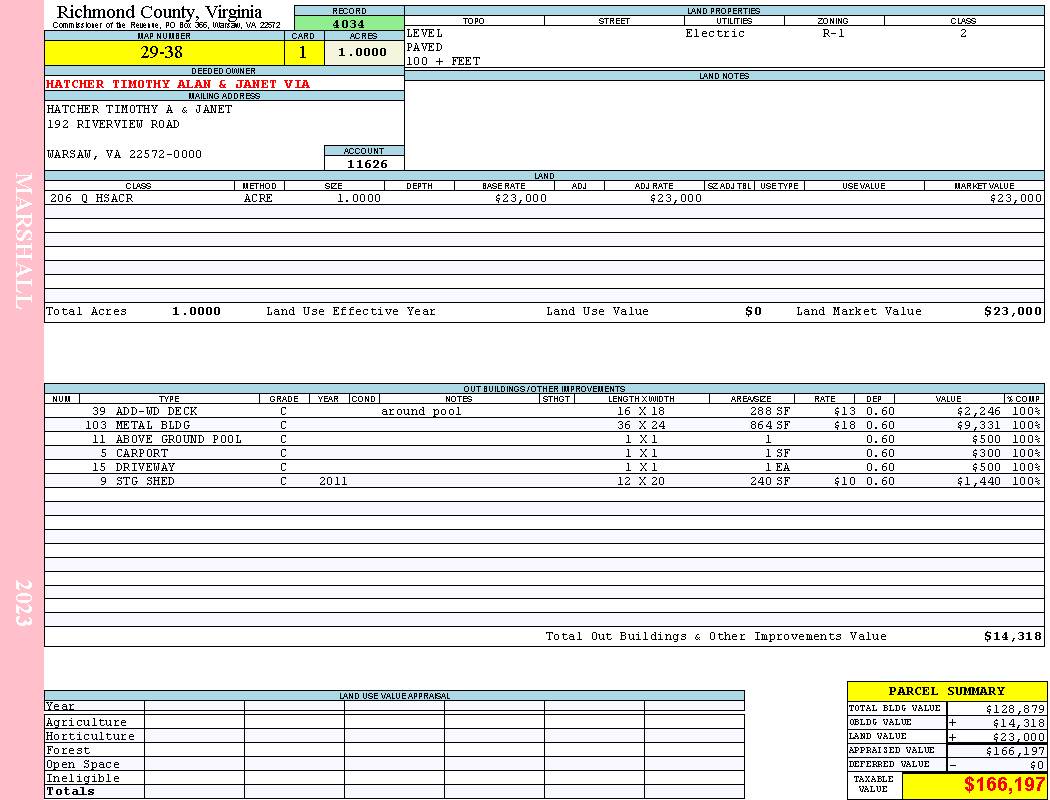Click the card number 1 field

303,52
